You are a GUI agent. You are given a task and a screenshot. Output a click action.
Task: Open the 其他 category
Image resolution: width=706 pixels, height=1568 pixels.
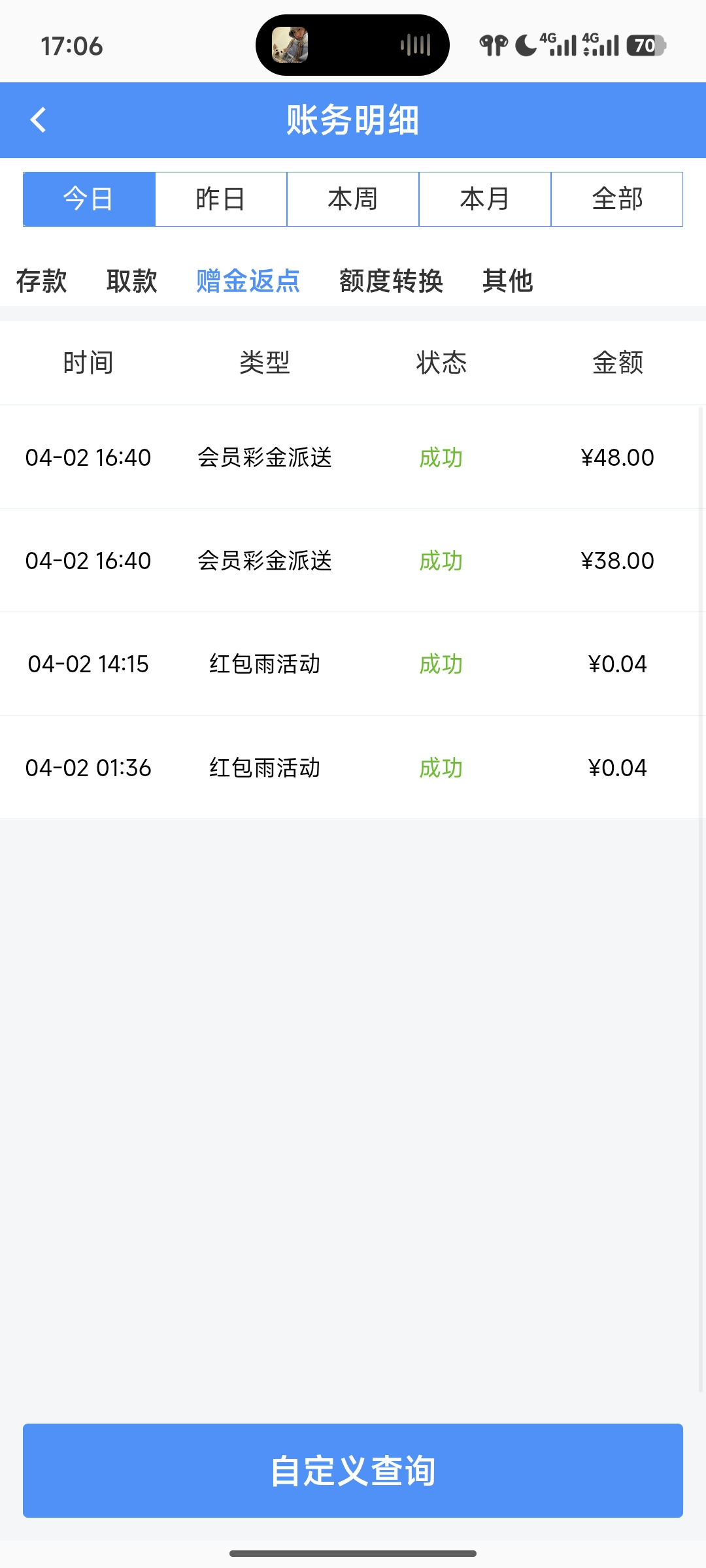pyautogui.click(x=507, y=281)
